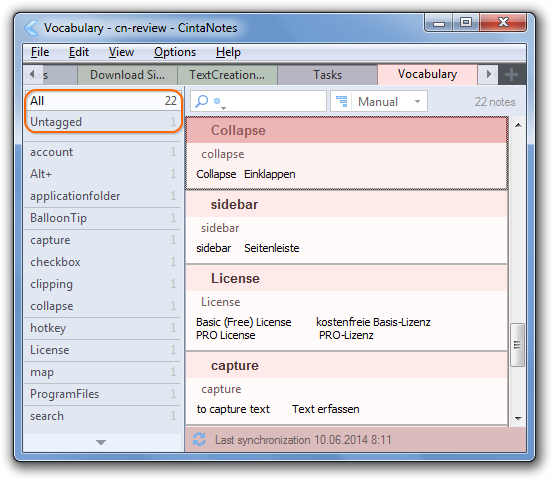This screenshot has height=481, width=553.
Task: Select the License tag in sidebar
Action: [103, 350]
